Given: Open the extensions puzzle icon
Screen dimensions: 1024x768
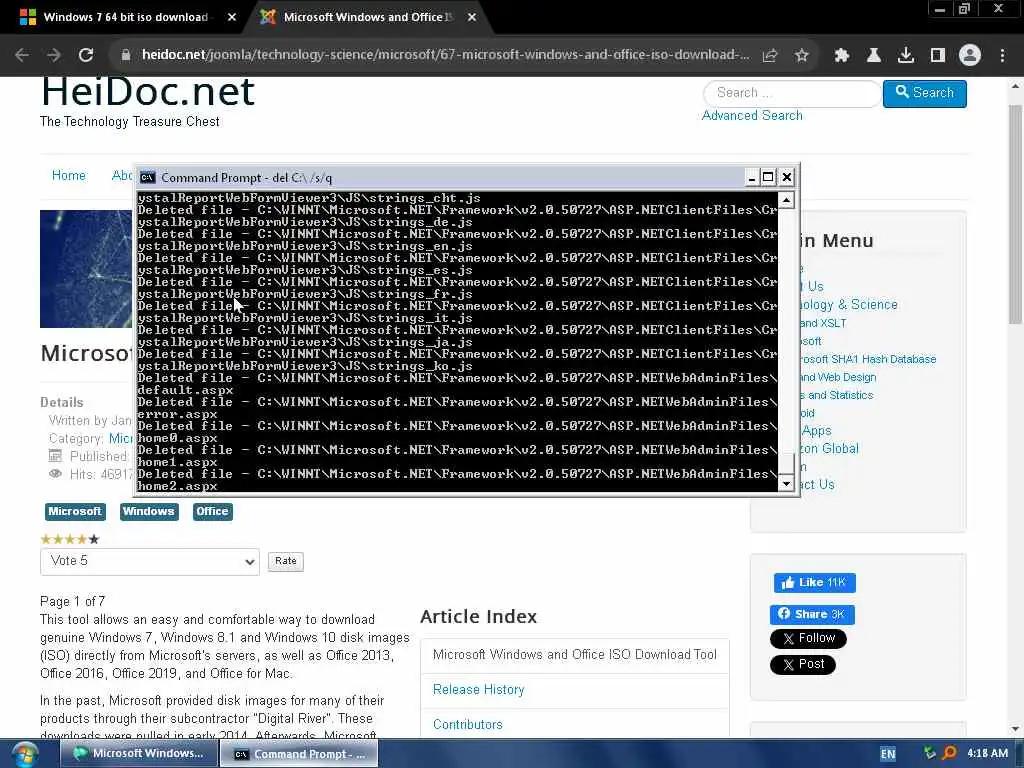Looking at the screenshot, I should tap(842, 56).
